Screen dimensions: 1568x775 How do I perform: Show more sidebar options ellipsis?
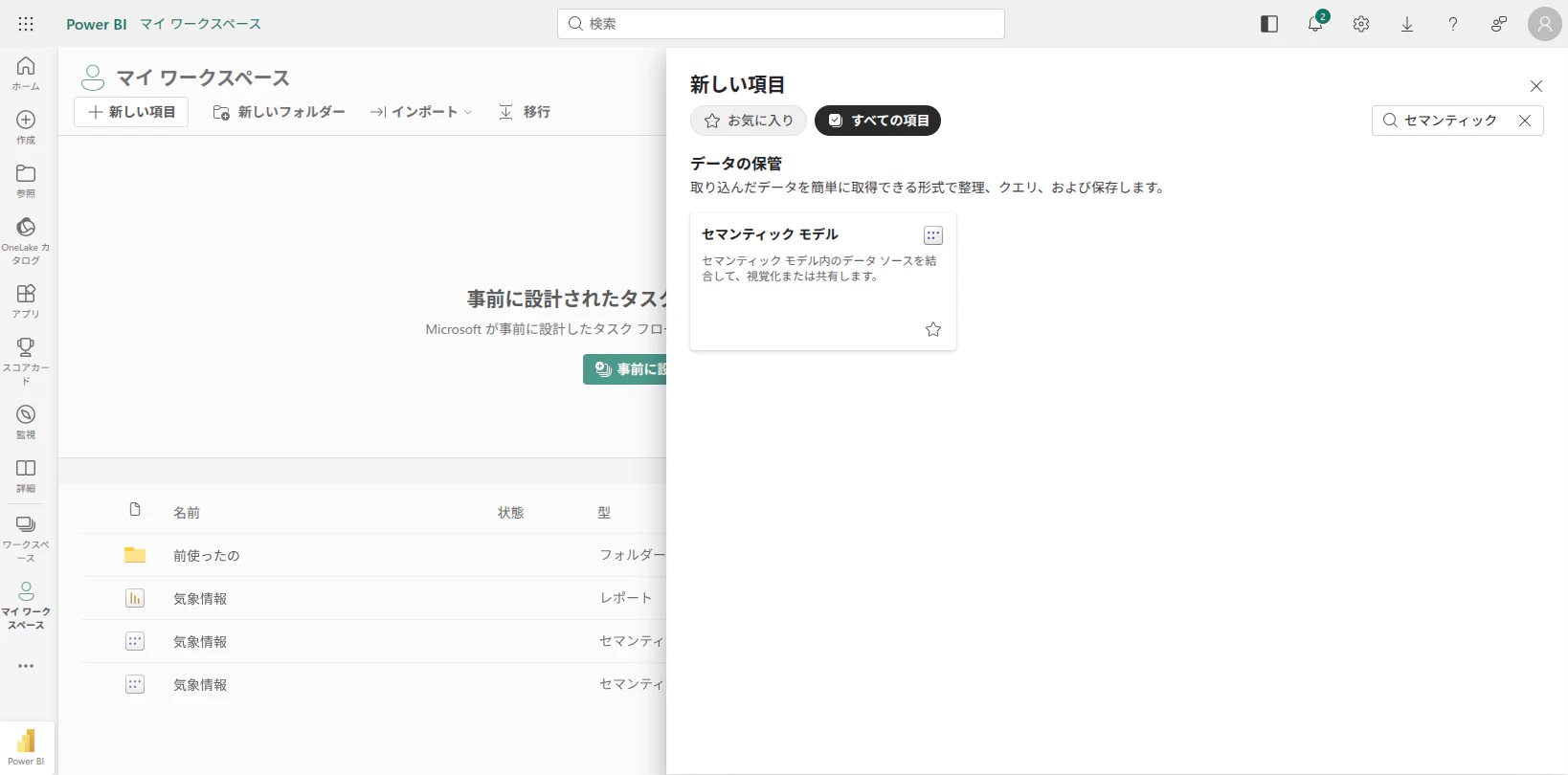point(26,666)
